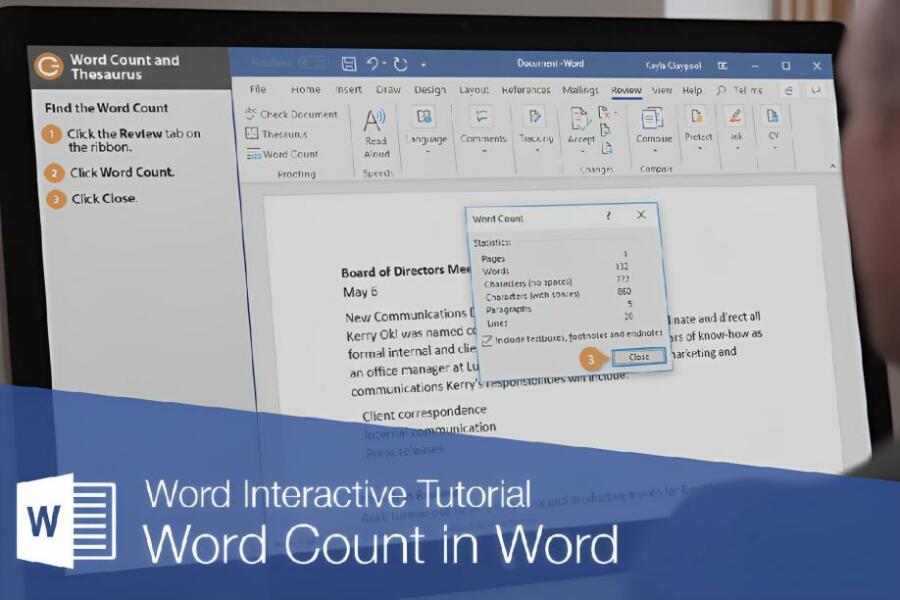Click 'Client correspondence' list item
This screenshot has height=600, width=900.
point(424,412)
